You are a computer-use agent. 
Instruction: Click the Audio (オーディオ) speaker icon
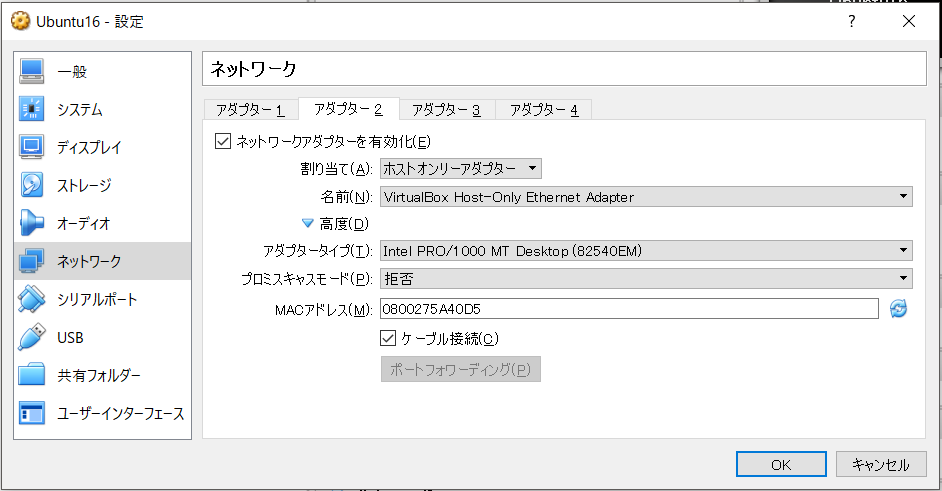31,223
